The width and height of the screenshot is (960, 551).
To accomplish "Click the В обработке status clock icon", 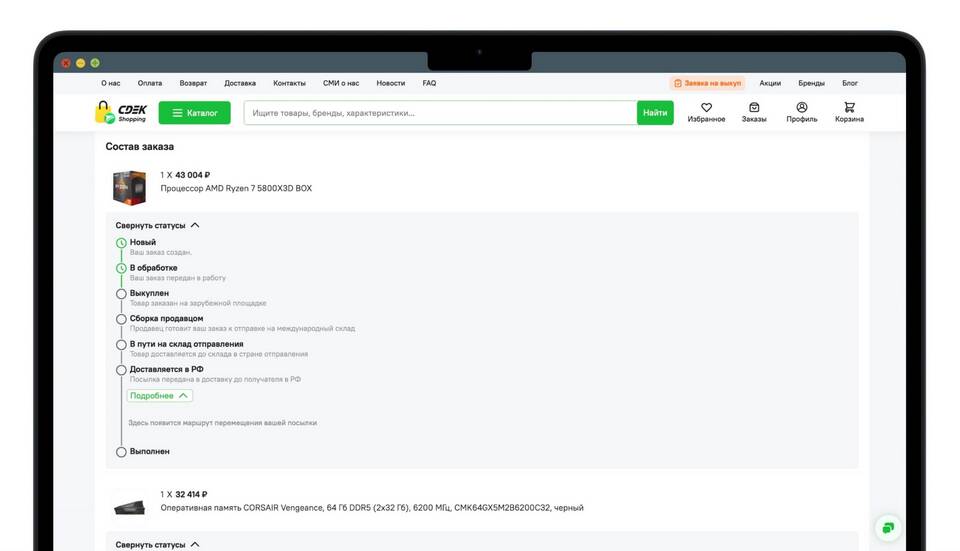I will (x=121, y=268).
